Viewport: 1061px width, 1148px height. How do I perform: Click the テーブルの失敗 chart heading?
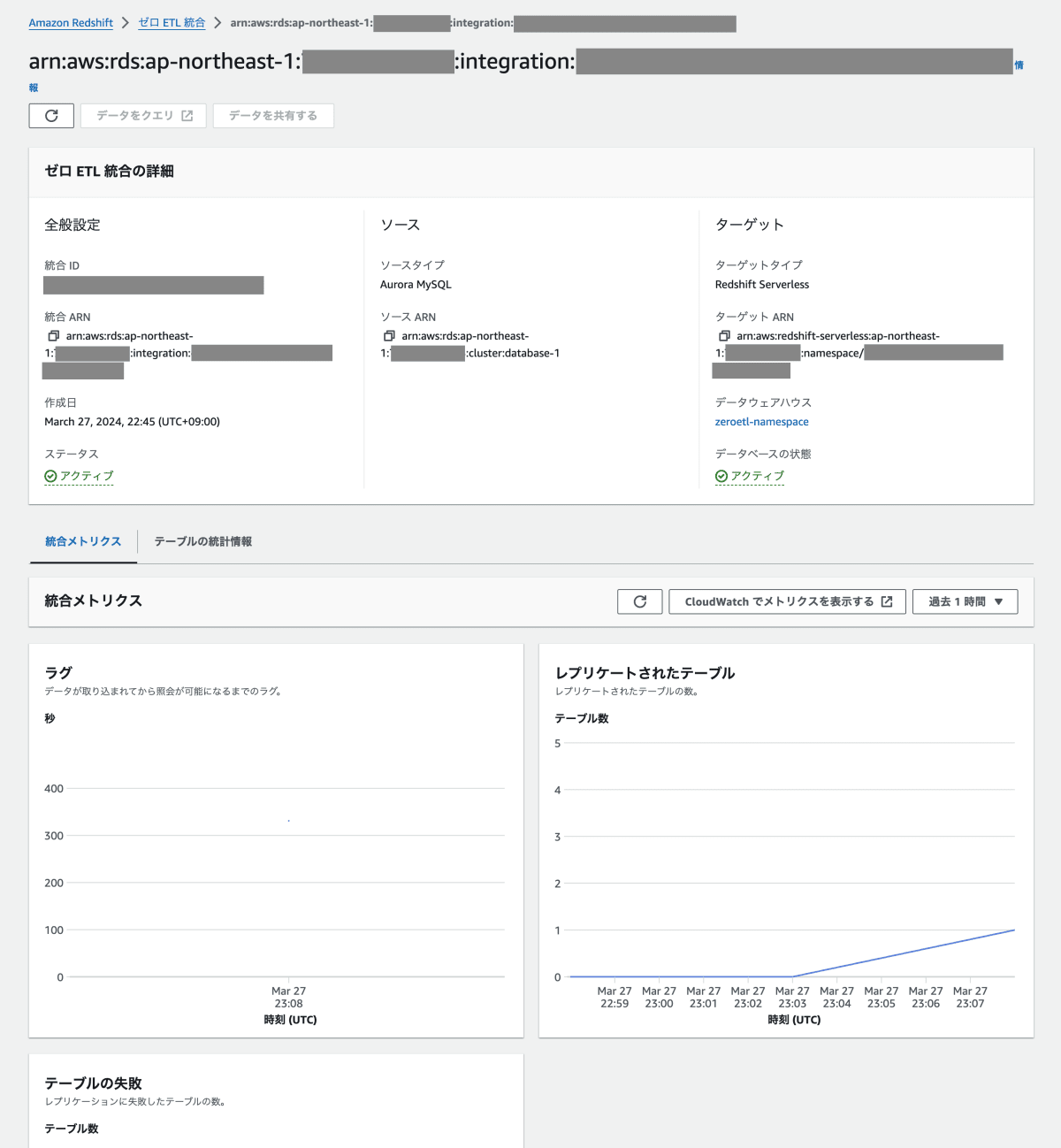(94, 1083)
